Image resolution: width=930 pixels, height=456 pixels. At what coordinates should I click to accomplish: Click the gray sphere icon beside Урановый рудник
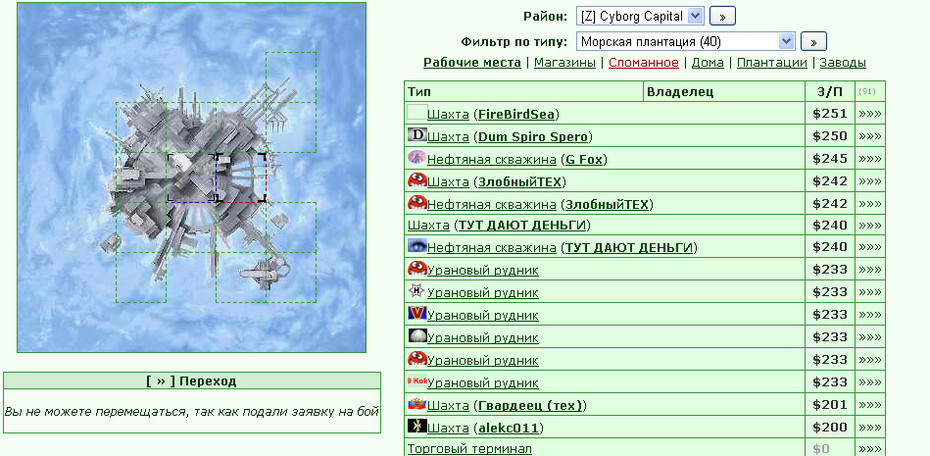tap(417, 336)
